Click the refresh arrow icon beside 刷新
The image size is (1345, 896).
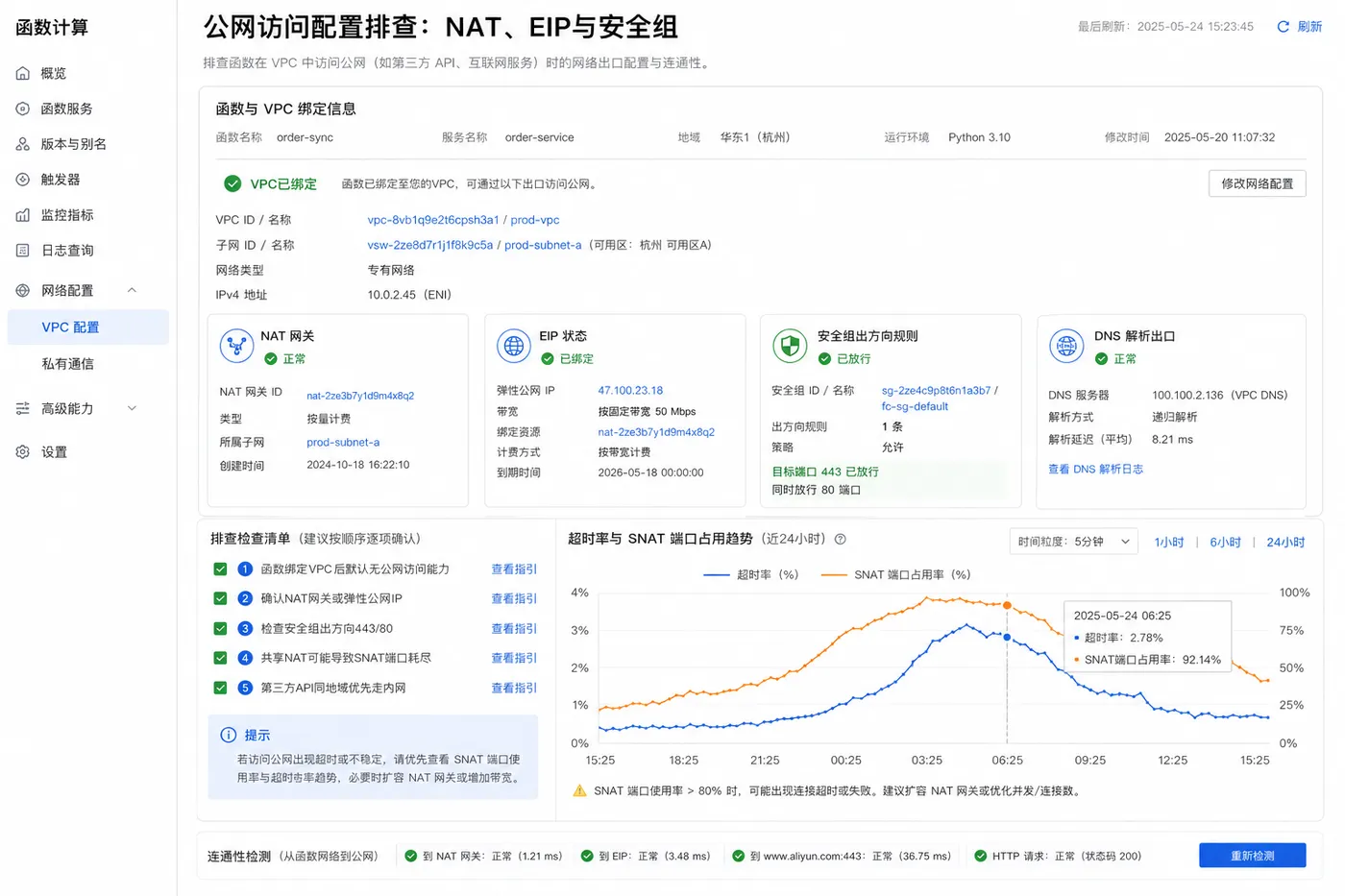tap(1283, 27)
